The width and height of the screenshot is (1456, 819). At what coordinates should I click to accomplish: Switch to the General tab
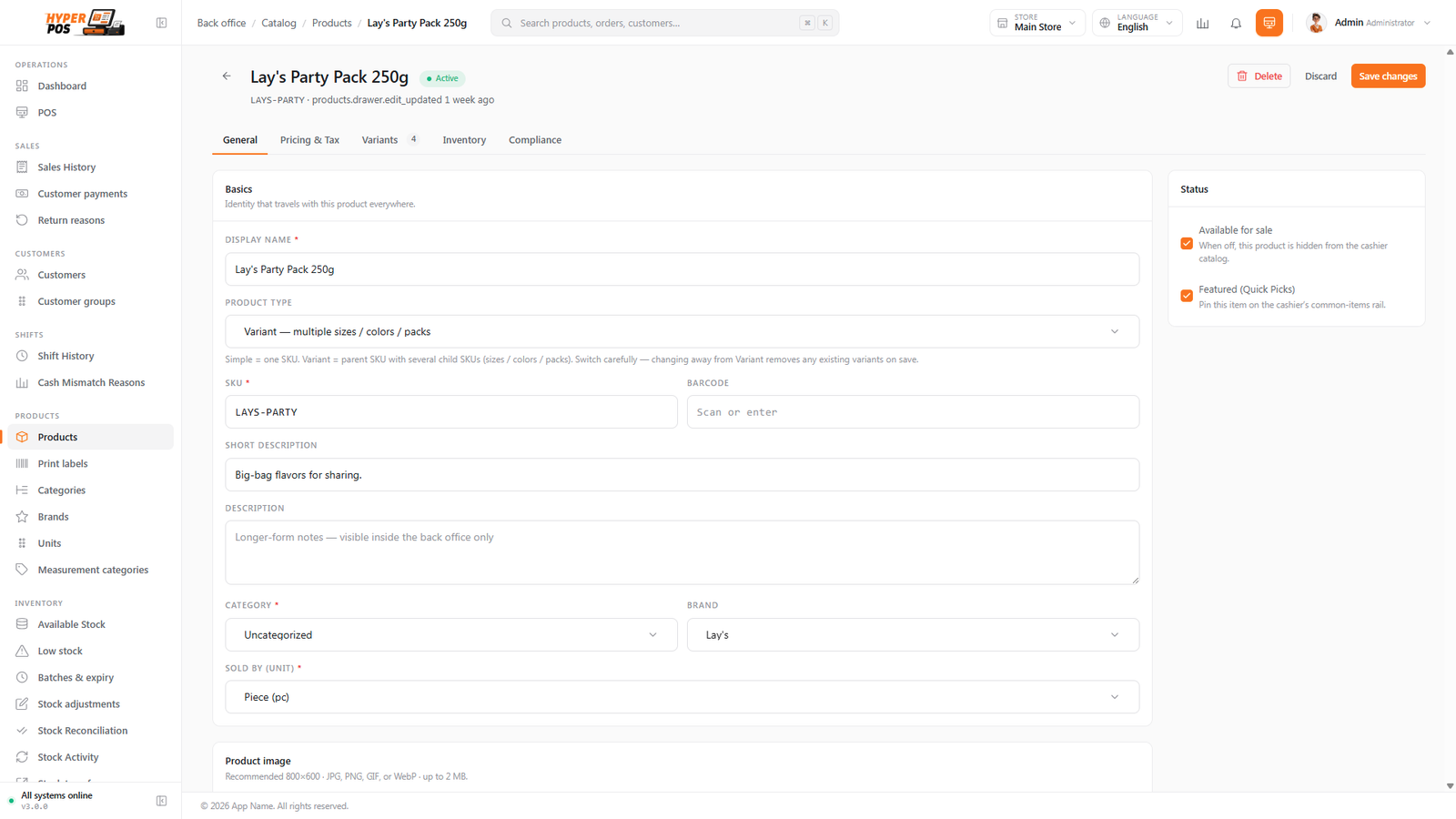coord(240,140)
